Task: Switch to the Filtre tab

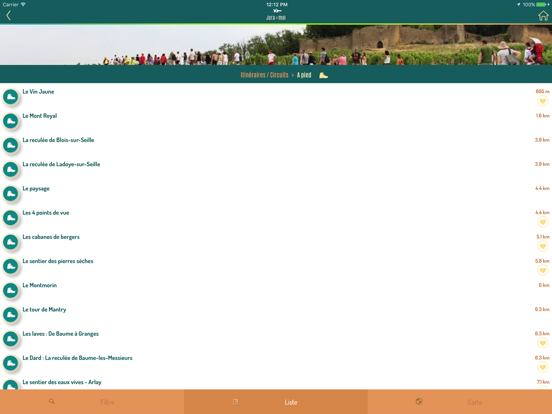Action: (92, 402)
